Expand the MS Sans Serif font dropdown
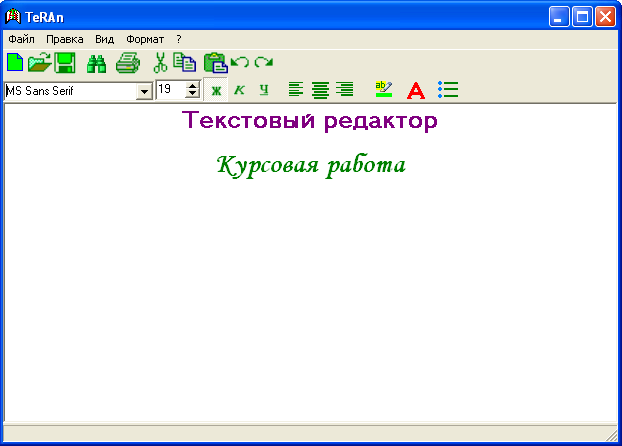This screenshot has width=622, height=446. [144, 92]
